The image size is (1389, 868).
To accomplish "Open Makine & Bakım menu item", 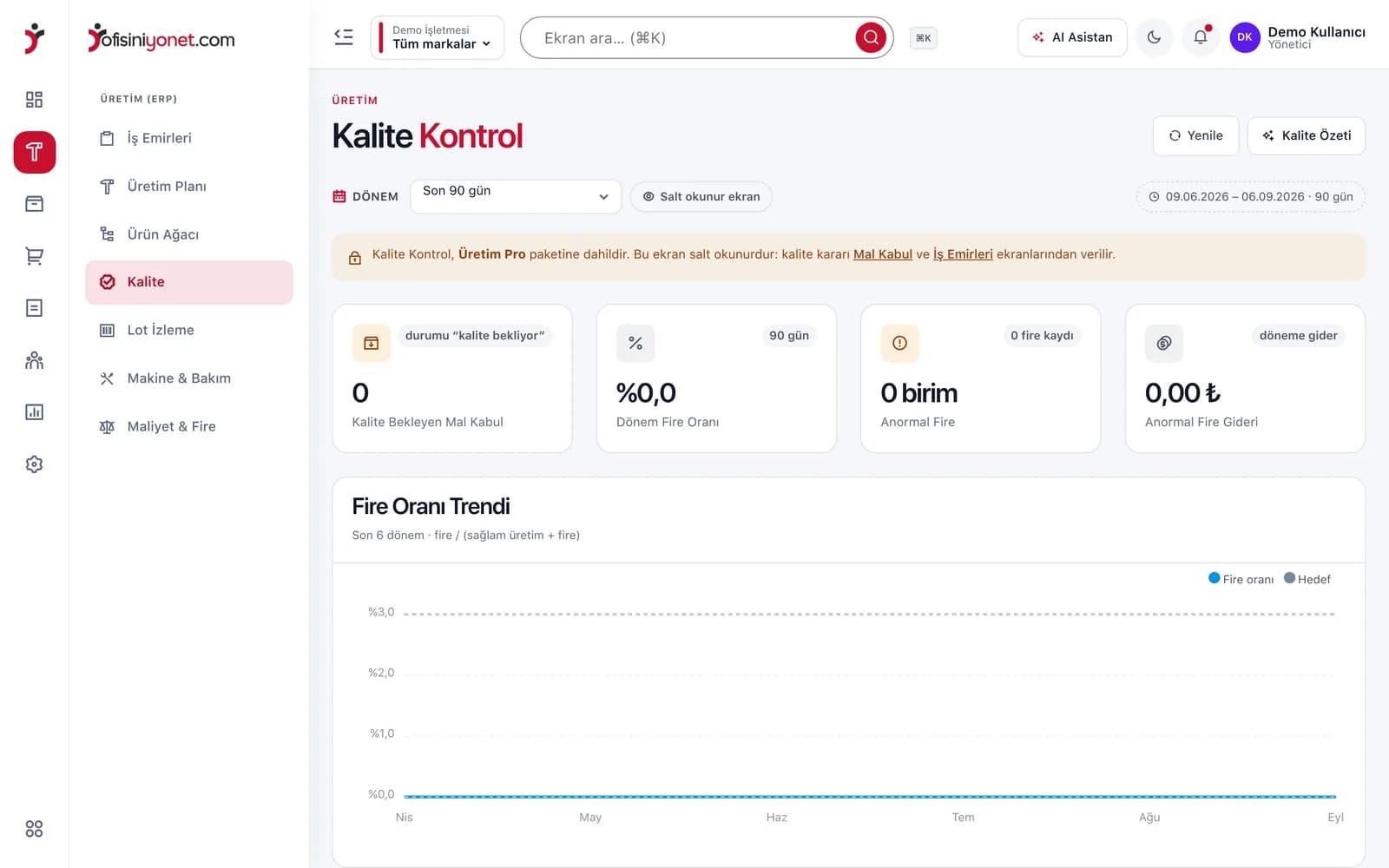I will click(x=189, y=378).
